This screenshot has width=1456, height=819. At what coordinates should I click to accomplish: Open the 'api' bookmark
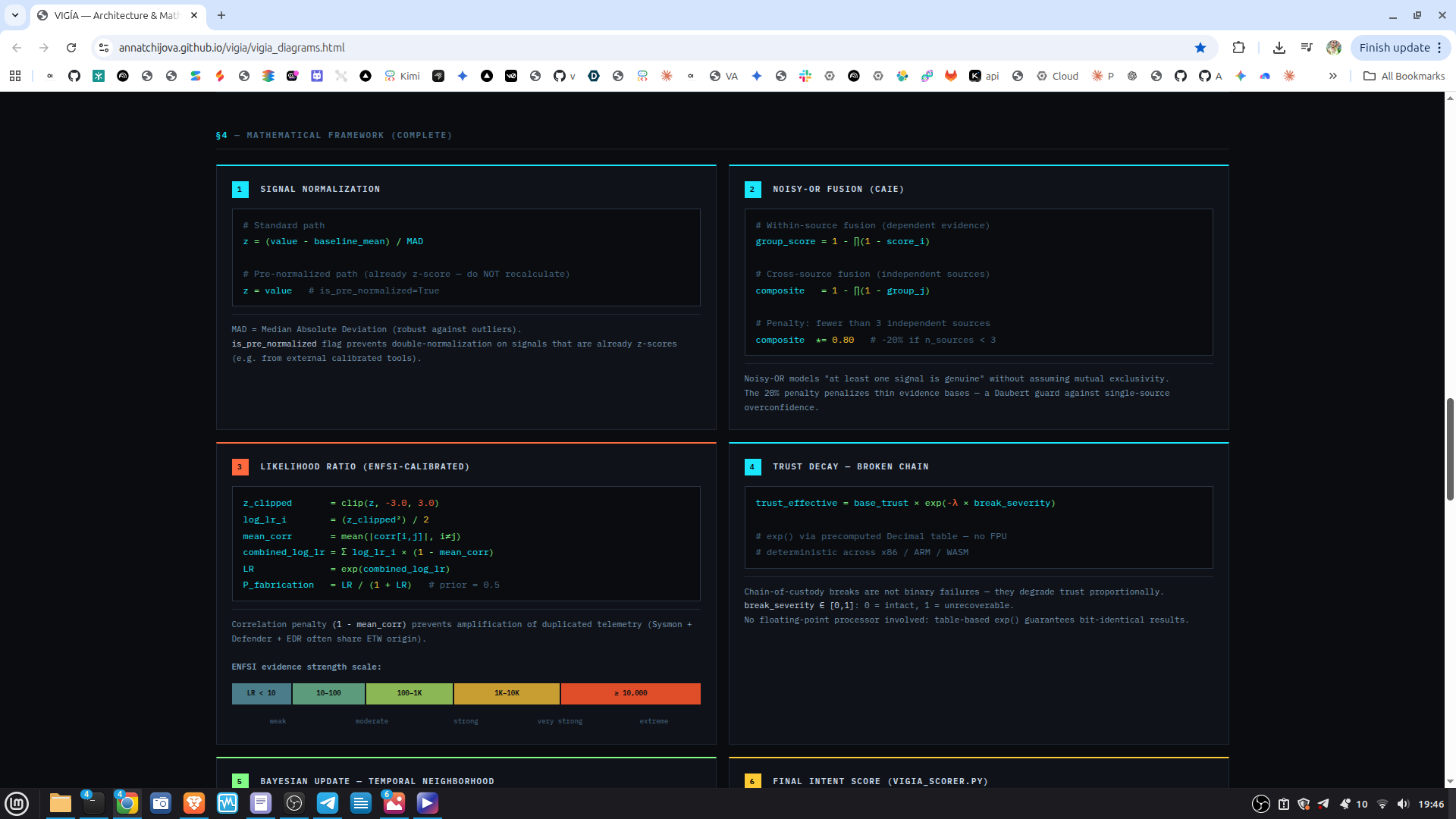[x=984, y=76]
